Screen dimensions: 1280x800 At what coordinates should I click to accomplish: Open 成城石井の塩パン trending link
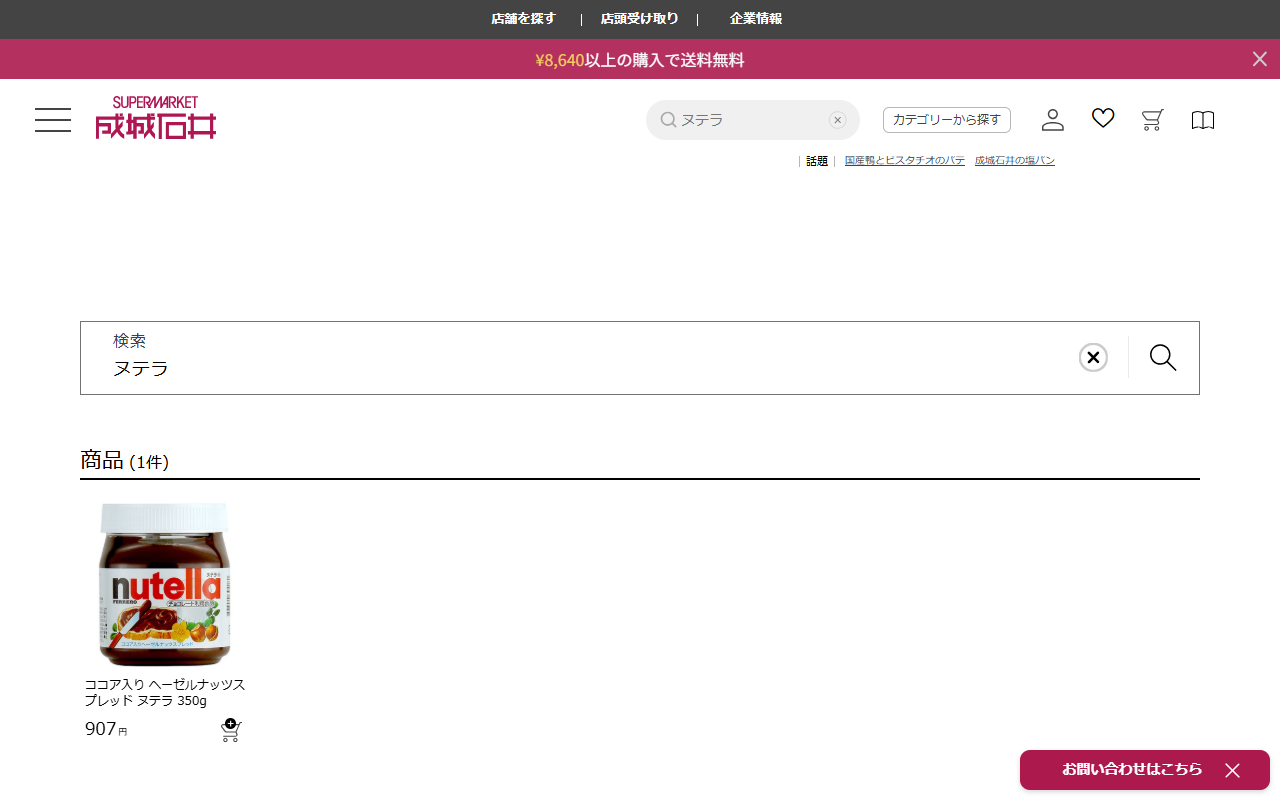(1015, 160)
